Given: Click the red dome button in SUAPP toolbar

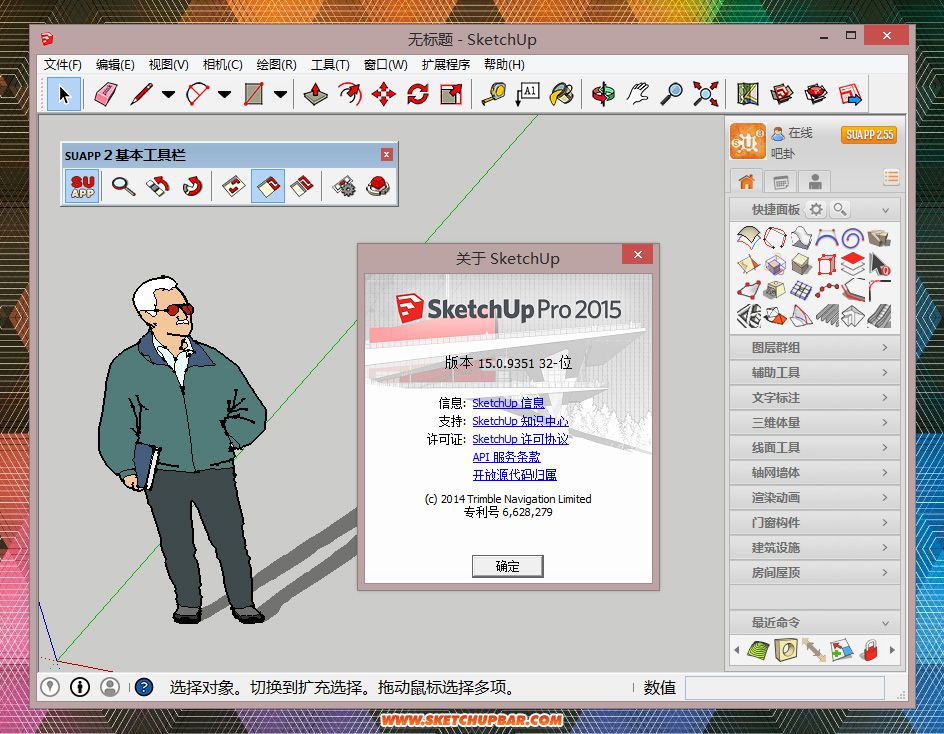Looking at the screenshot, I should [378, 186].
